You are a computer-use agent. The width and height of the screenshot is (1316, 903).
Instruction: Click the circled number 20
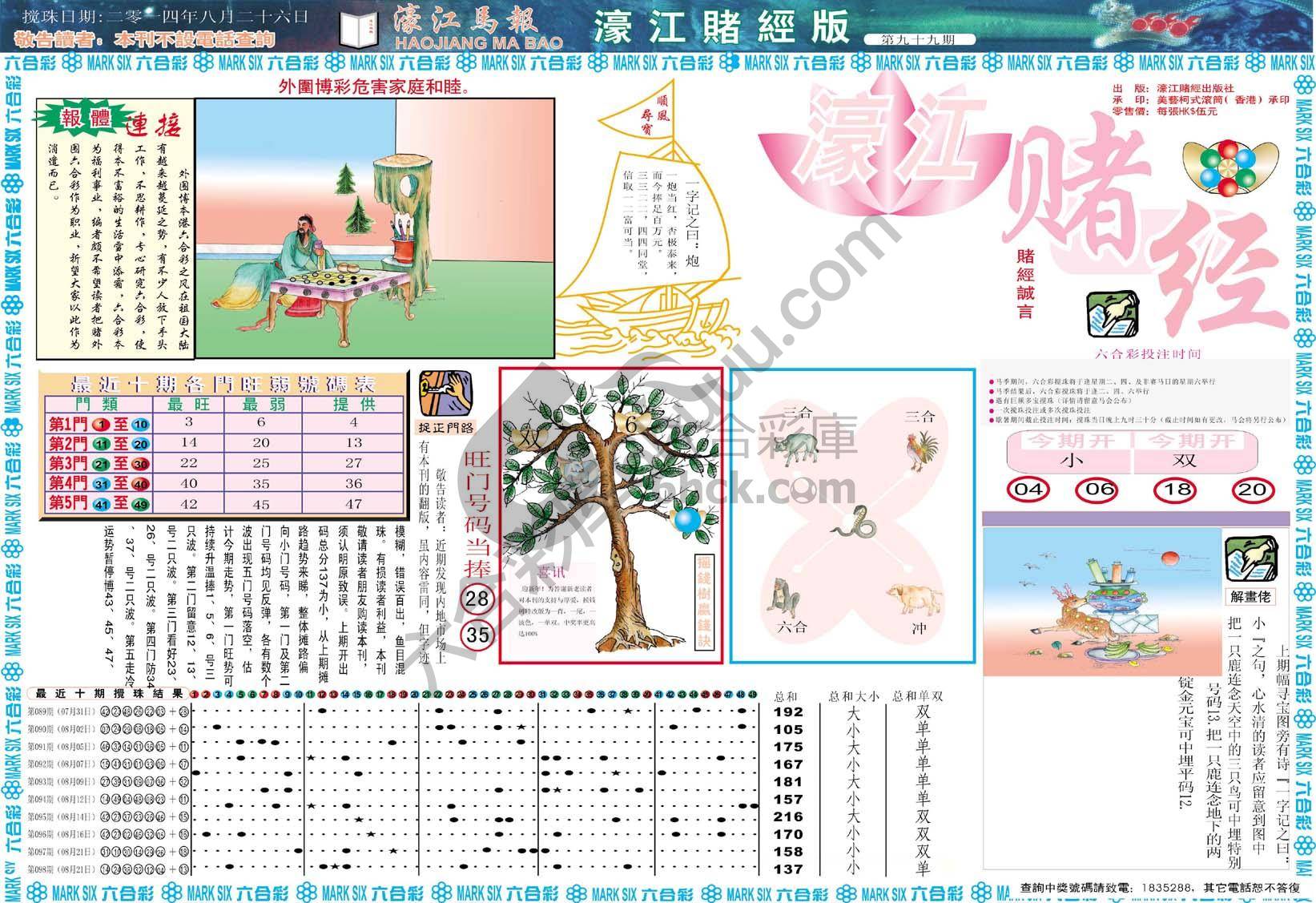[1253, 489]
